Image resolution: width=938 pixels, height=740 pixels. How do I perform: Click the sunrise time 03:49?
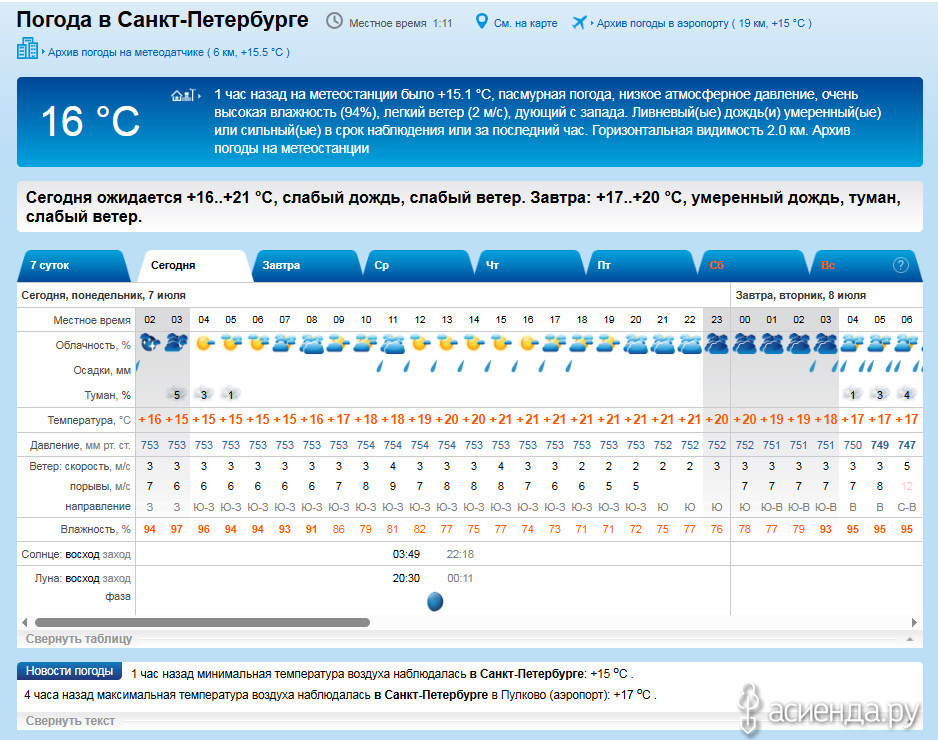tap(406, 554)
